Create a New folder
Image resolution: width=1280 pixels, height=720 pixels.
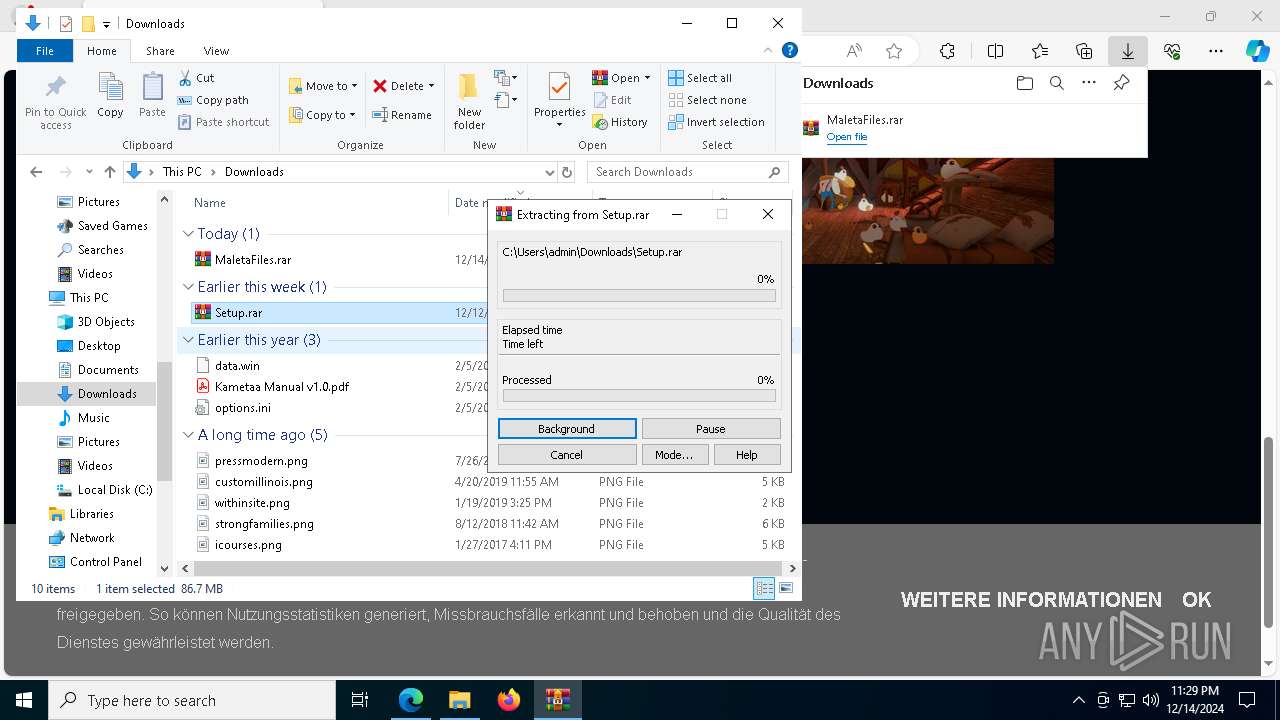[x=469, y=101]
